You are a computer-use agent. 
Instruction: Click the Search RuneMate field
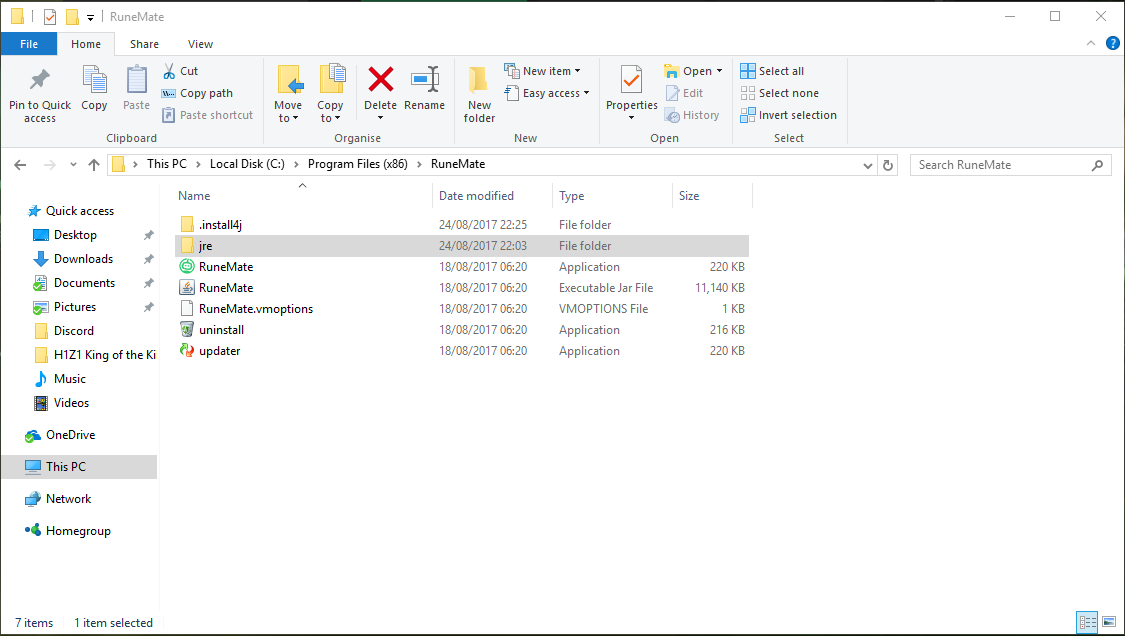[x=1010, y=165]
